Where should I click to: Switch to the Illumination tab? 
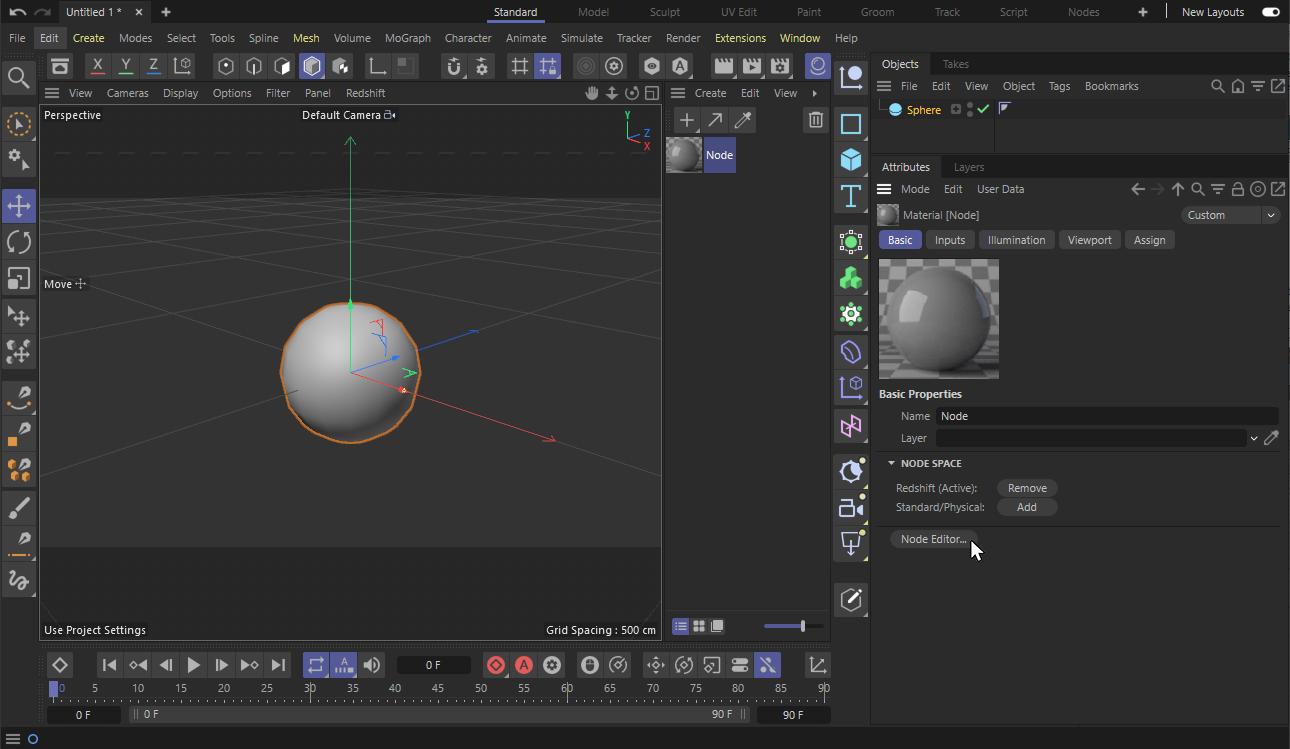pos(1016,240)
